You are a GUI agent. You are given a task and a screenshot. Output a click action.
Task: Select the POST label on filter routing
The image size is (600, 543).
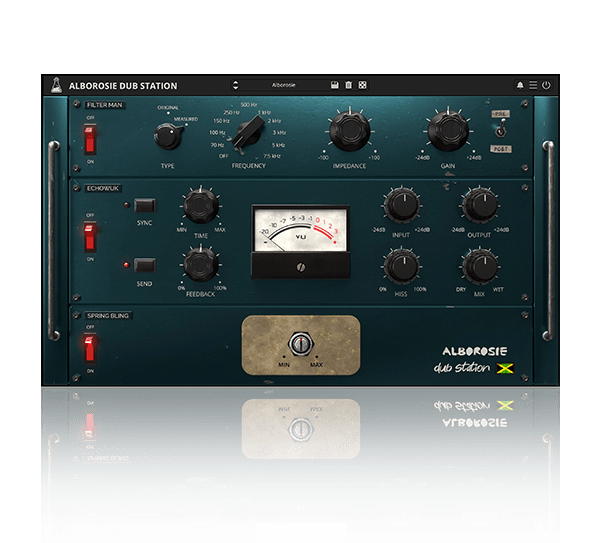pos(501,148)
